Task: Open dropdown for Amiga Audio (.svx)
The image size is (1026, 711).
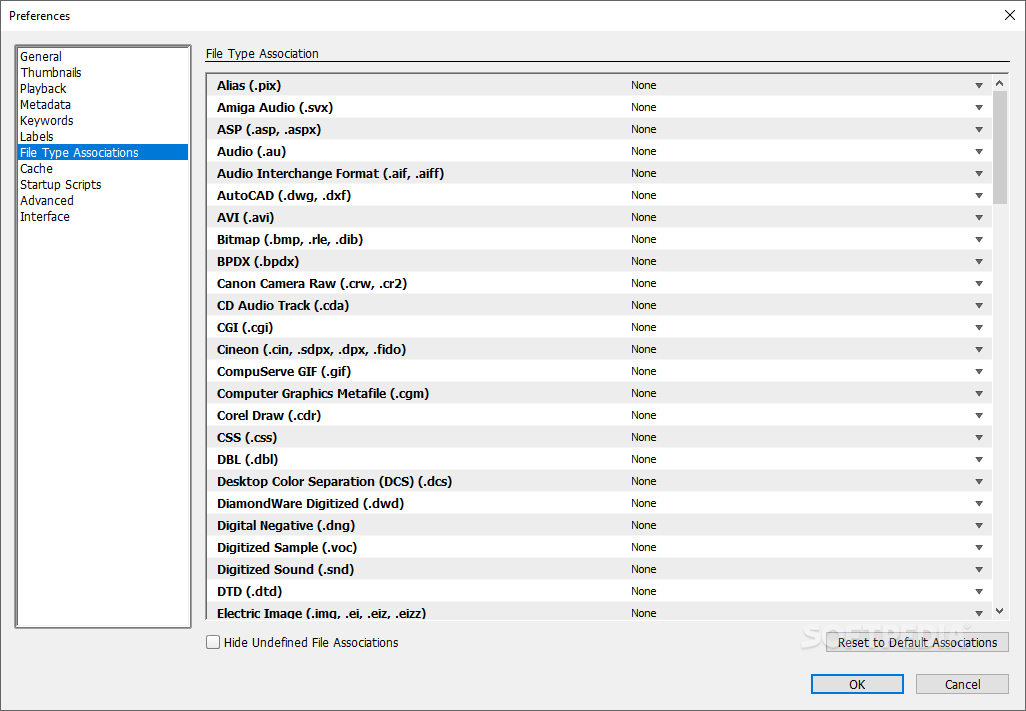Action: point(979,107)
